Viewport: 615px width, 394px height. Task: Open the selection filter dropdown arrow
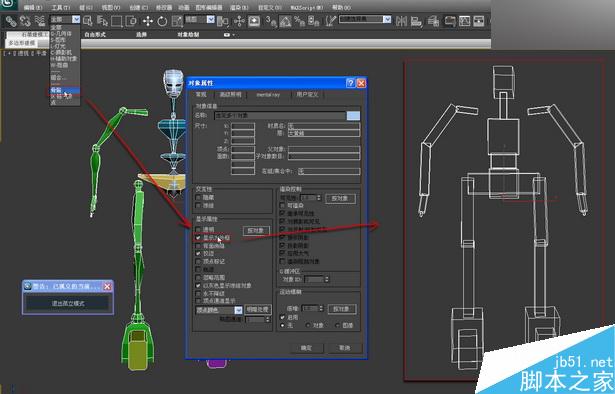[76, 19]
